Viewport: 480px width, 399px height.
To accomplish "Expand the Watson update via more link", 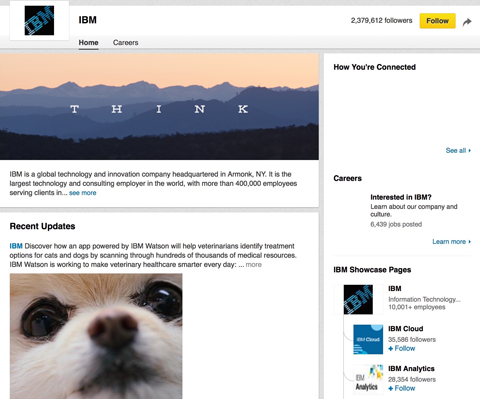I will pyautogui.click(x=254, y=265).
